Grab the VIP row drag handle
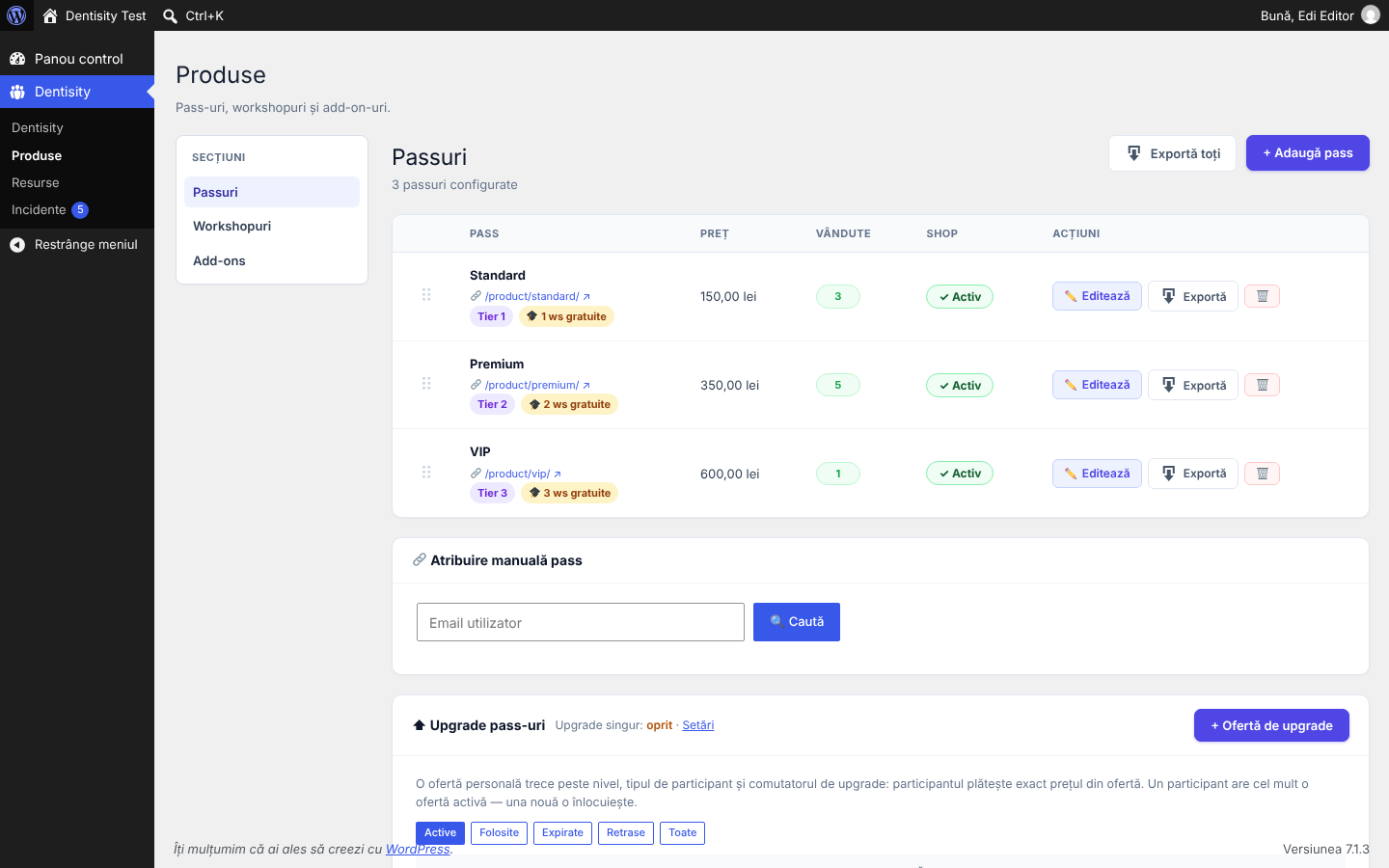The image size is (1389, 868). click(x=426, y=473)
